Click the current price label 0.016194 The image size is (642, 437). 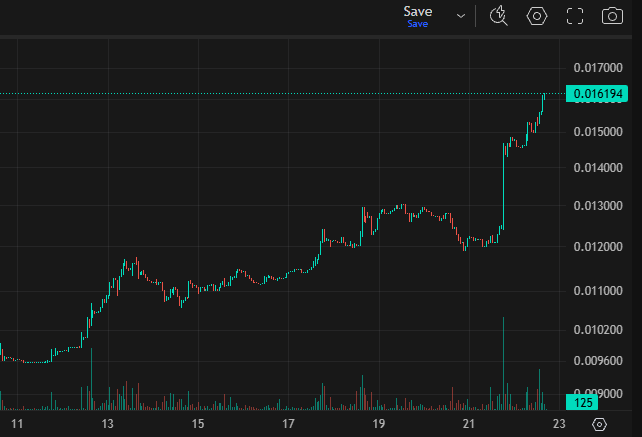click(597, 94)
